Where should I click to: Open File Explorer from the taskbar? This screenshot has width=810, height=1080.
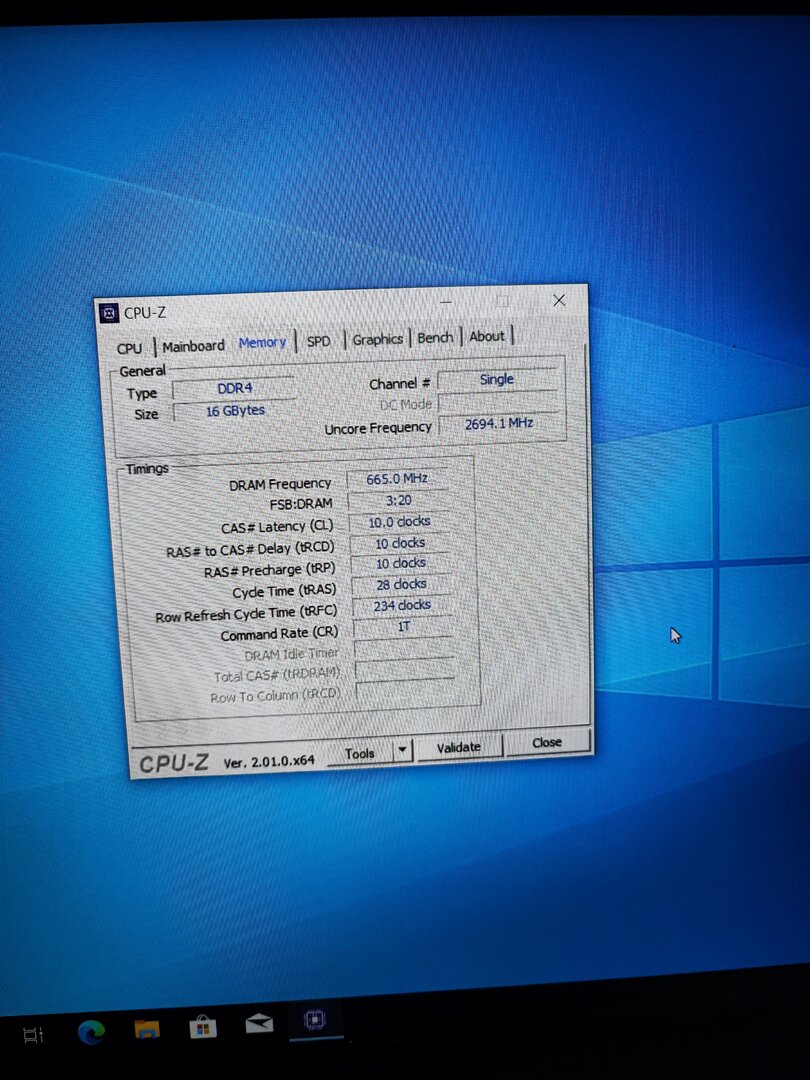(x=147, y=1029)
